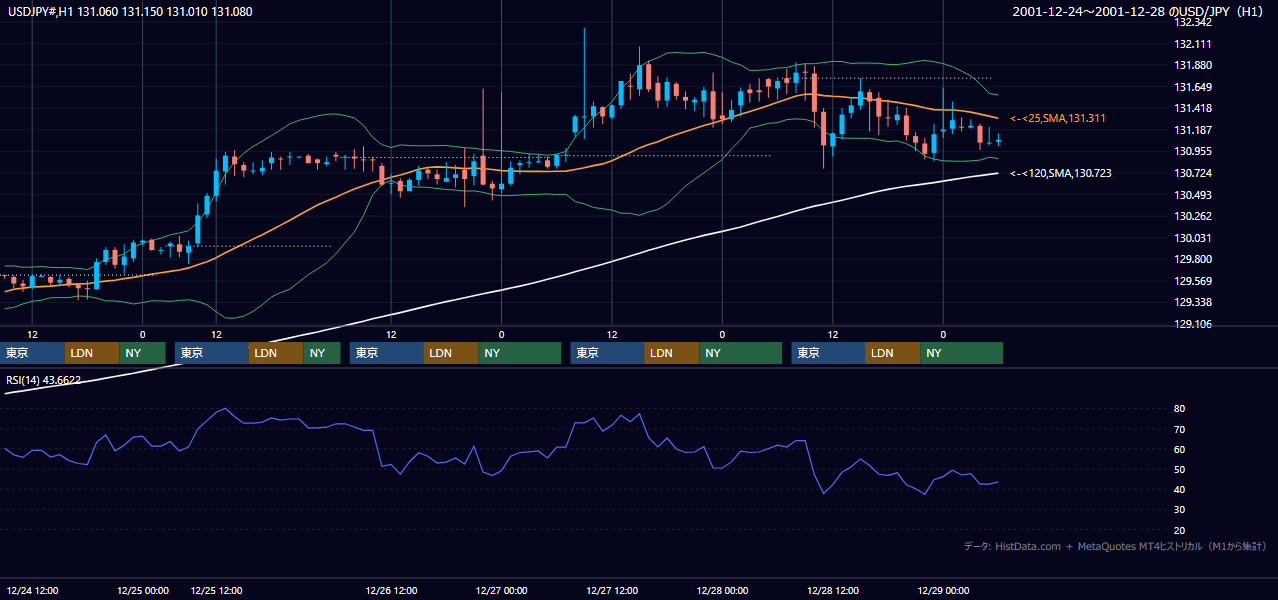Click the 12/28 12:00 date label
1278x600 pixels.
[831, 591]
